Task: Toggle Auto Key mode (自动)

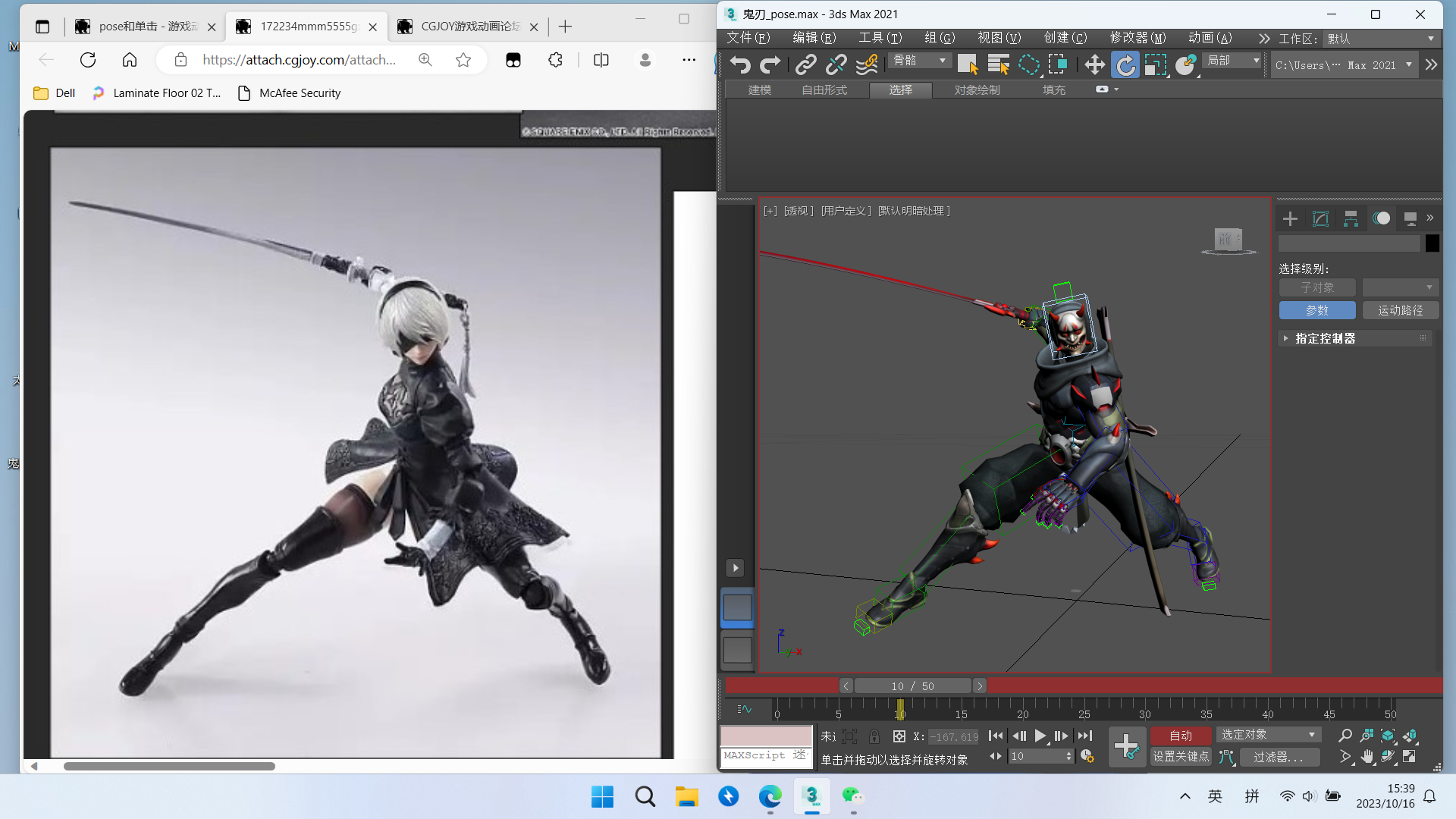Action: (1181, 736)
